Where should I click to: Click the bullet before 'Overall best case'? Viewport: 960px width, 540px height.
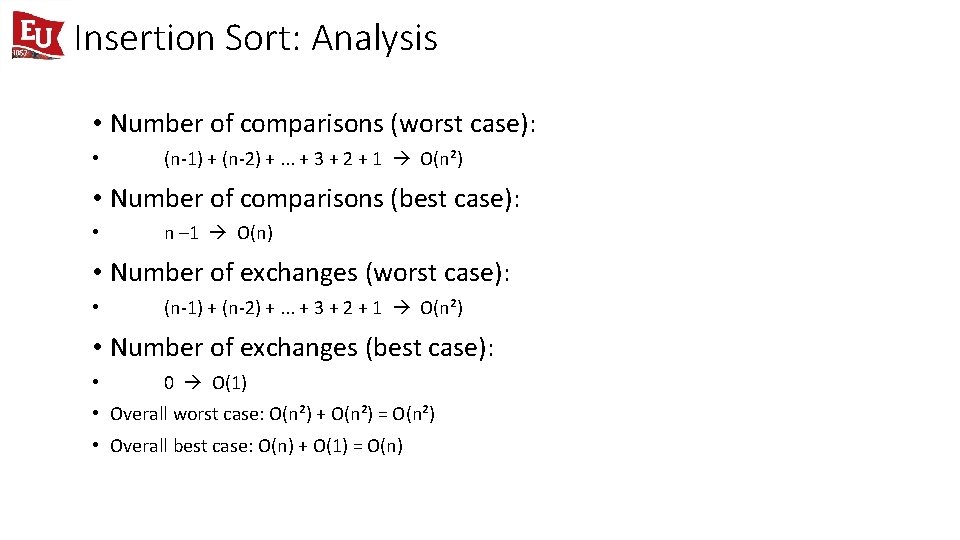[96, 445]
